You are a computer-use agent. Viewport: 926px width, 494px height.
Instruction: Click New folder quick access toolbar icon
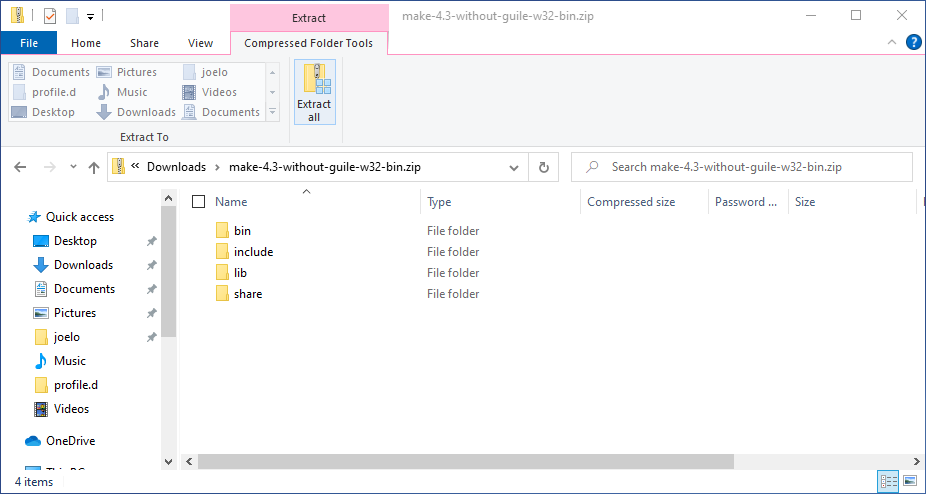click(73, 16)
